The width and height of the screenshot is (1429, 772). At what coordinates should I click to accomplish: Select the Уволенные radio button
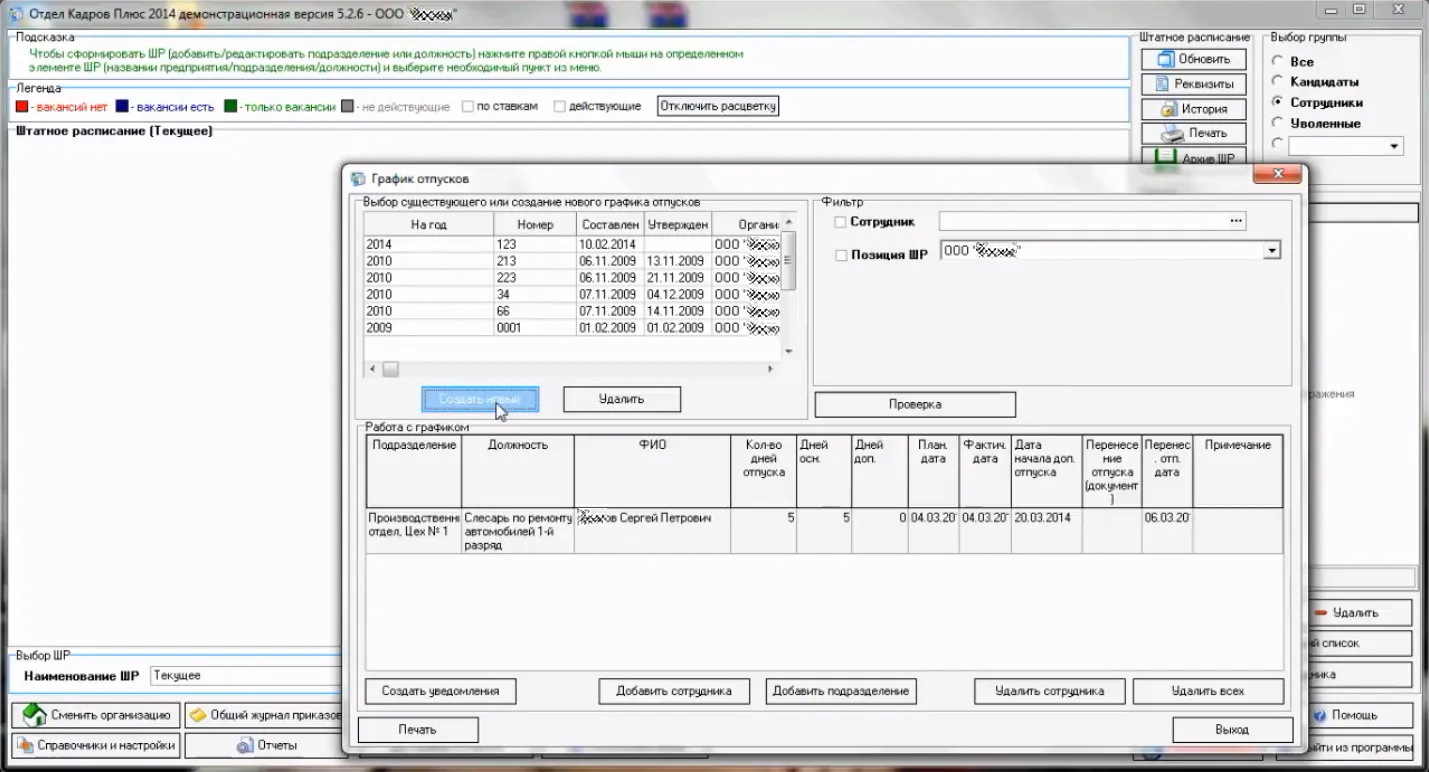pyautogui.click(x=1277, y=123)
